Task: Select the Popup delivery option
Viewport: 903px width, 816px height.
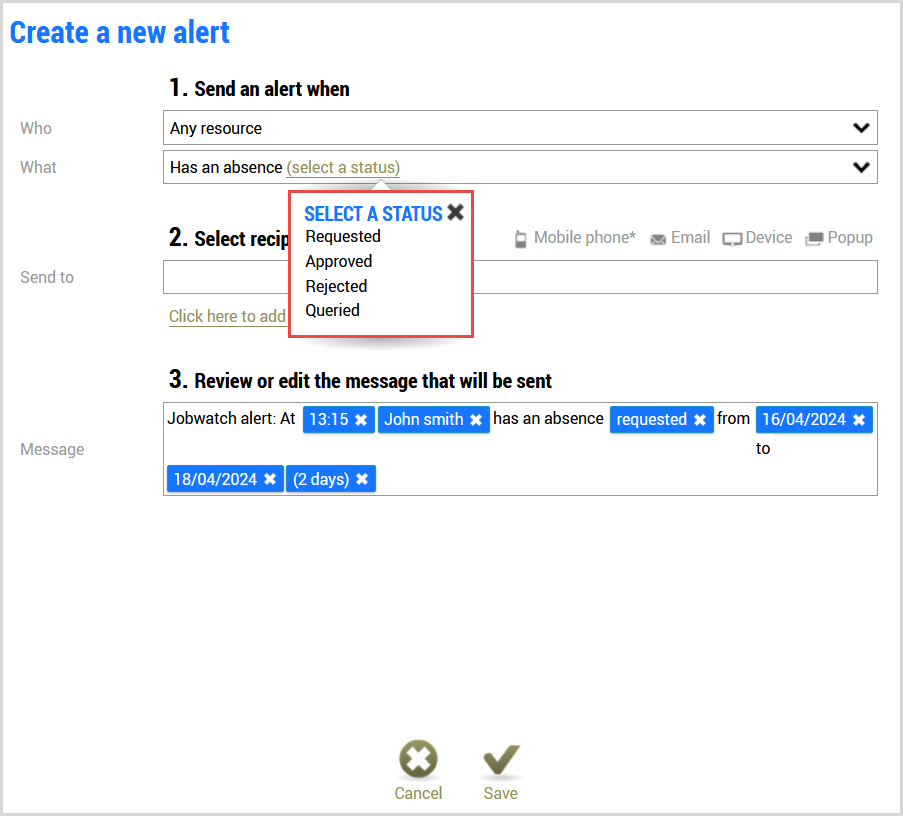Action: pos(839,238)
